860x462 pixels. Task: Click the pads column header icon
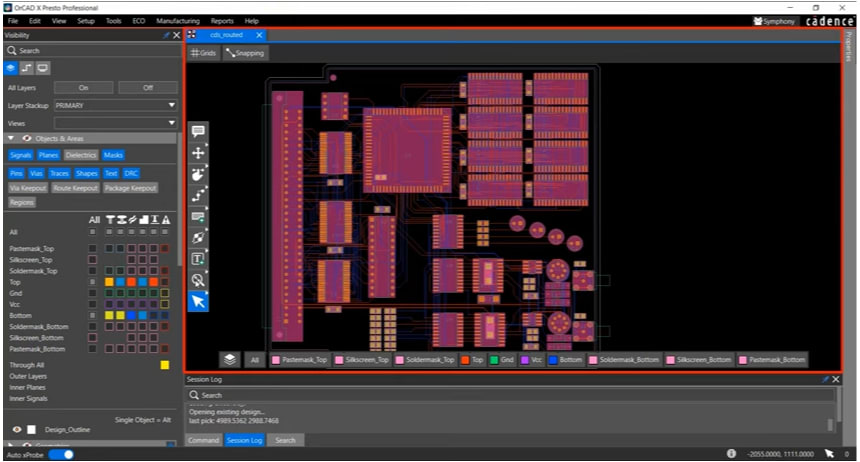(x=110, y=219)
